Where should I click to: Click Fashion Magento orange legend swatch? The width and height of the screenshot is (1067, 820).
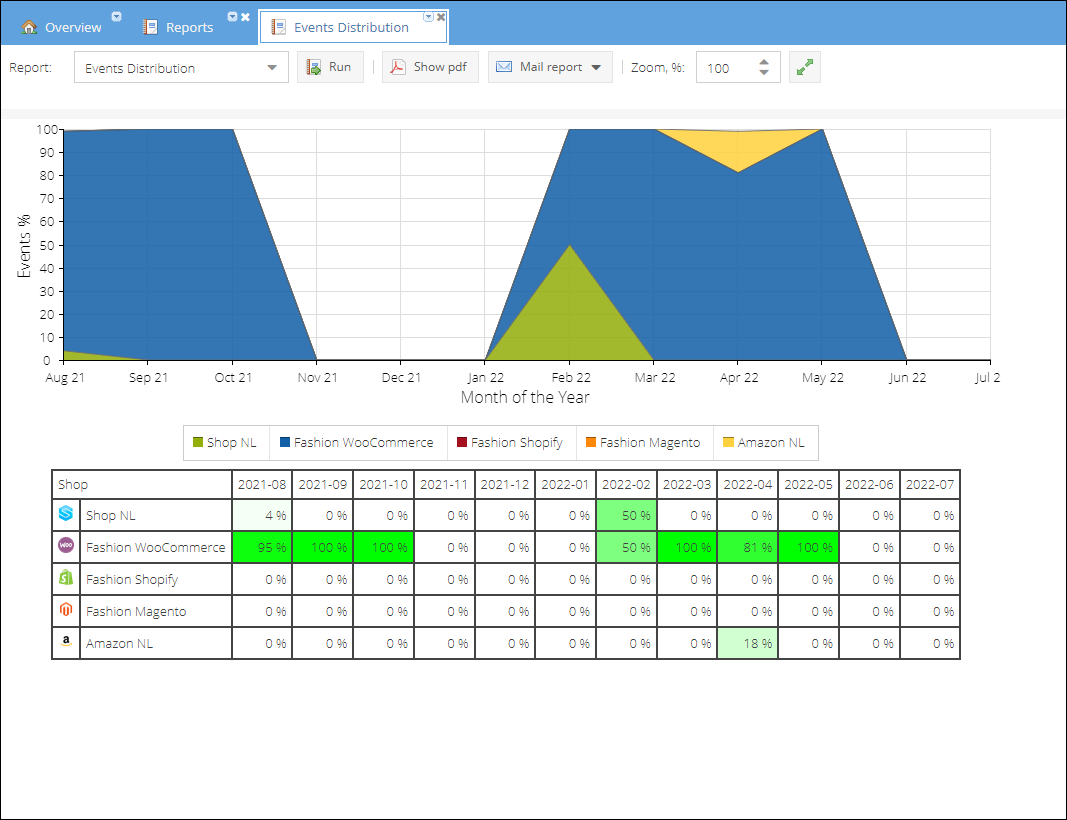point(591,442)
